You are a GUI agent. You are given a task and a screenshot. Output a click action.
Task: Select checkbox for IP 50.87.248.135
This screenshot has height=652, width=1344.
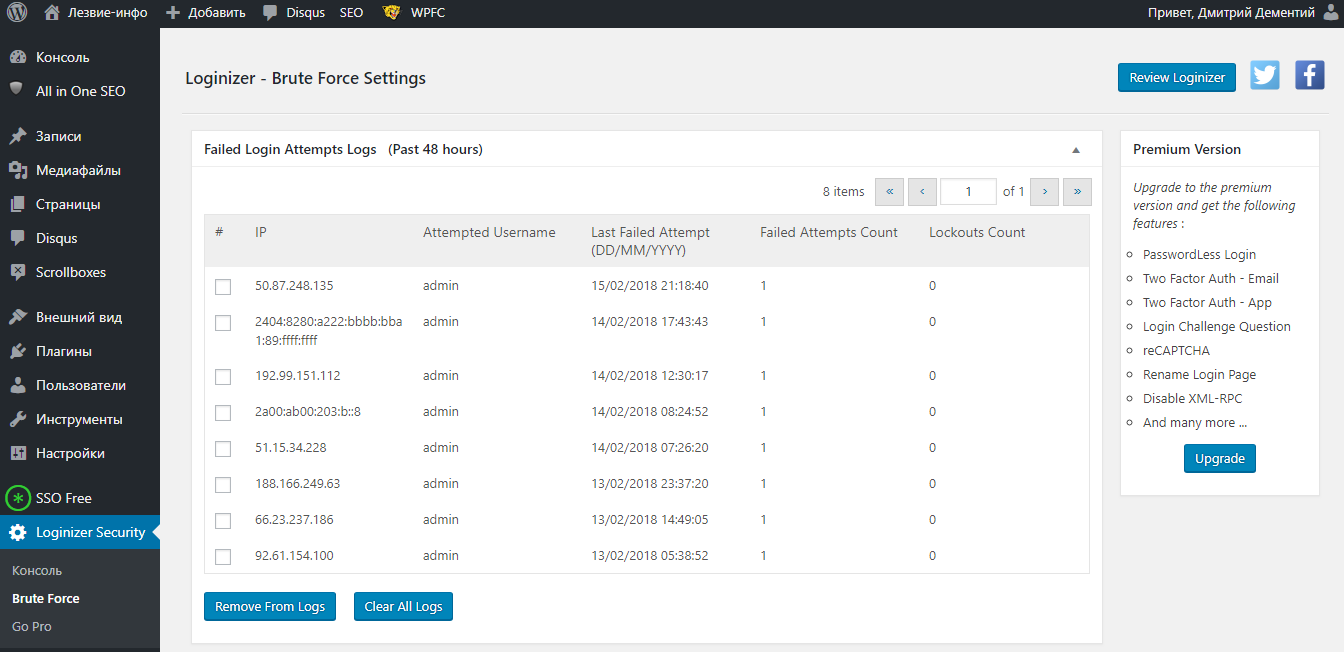point(223,287)
